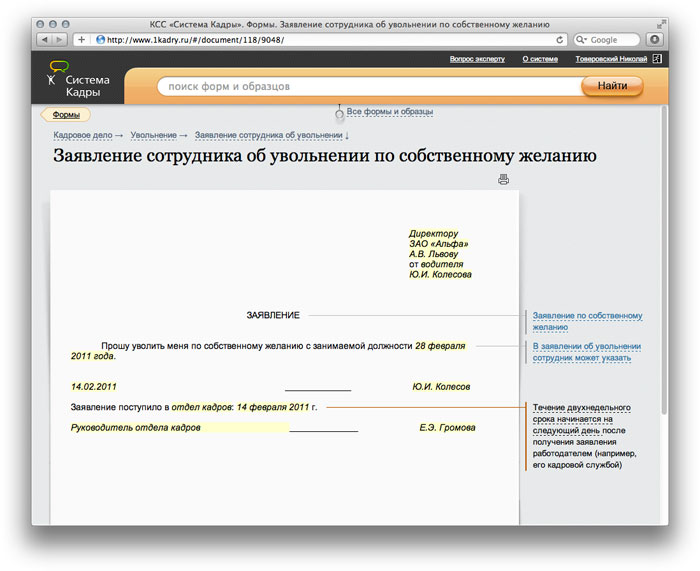
Task: Toggle the Все формы и образцы switch
Action: pyautogui.click(x=340, y=114)
